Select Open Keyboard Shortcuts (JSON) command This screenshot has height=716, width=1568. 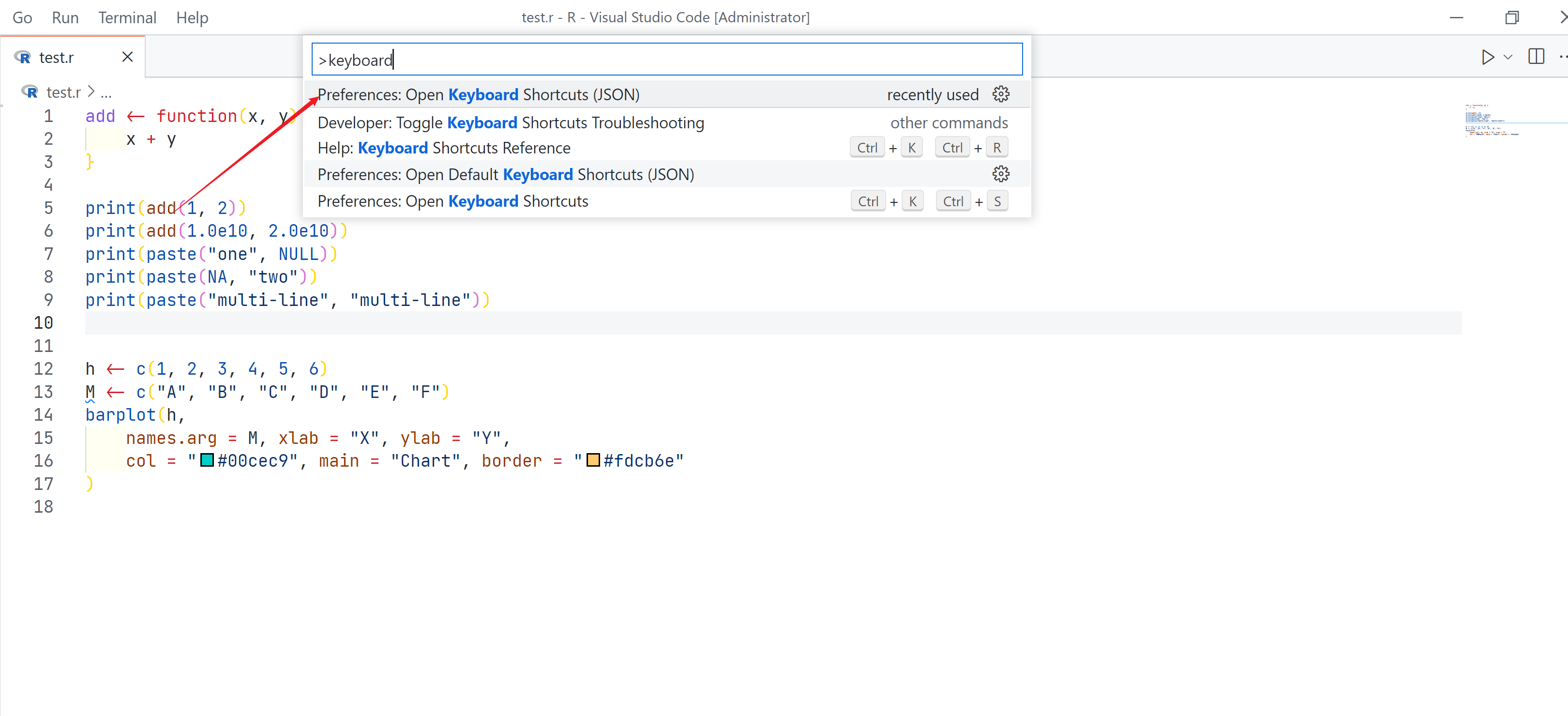click(x=479, y=95)
